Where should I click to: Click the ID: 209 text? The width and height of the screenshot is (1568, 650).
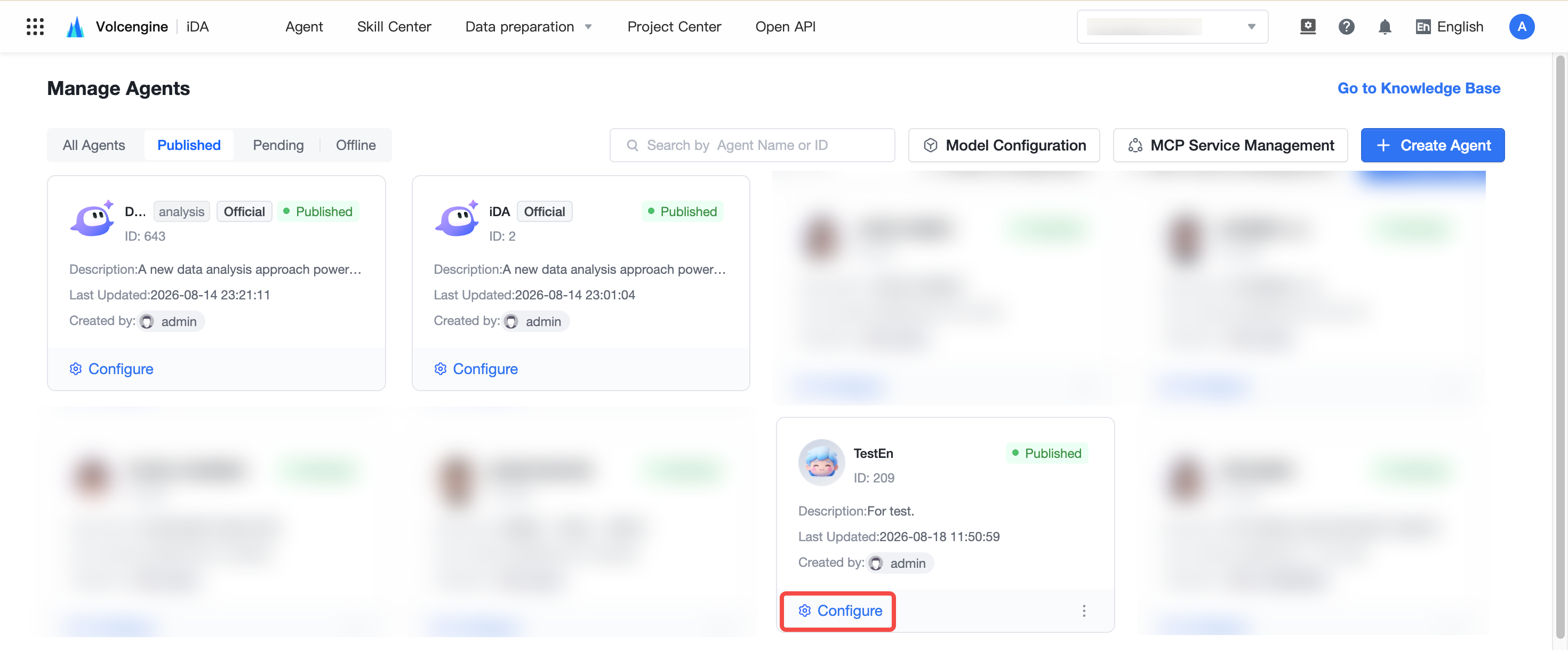coord(874,478)
